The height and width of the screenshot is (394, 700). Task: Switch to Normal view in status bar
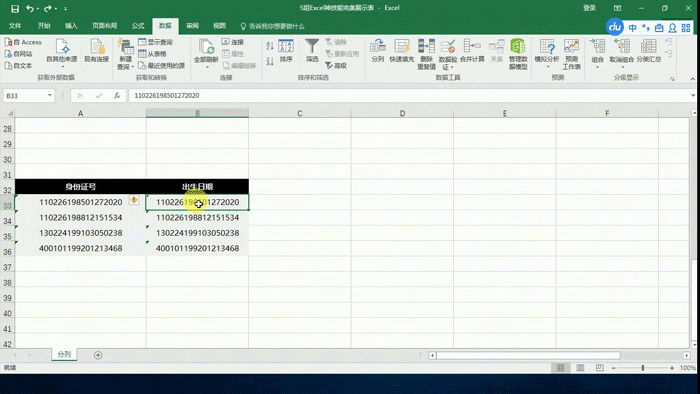[560, 368]
